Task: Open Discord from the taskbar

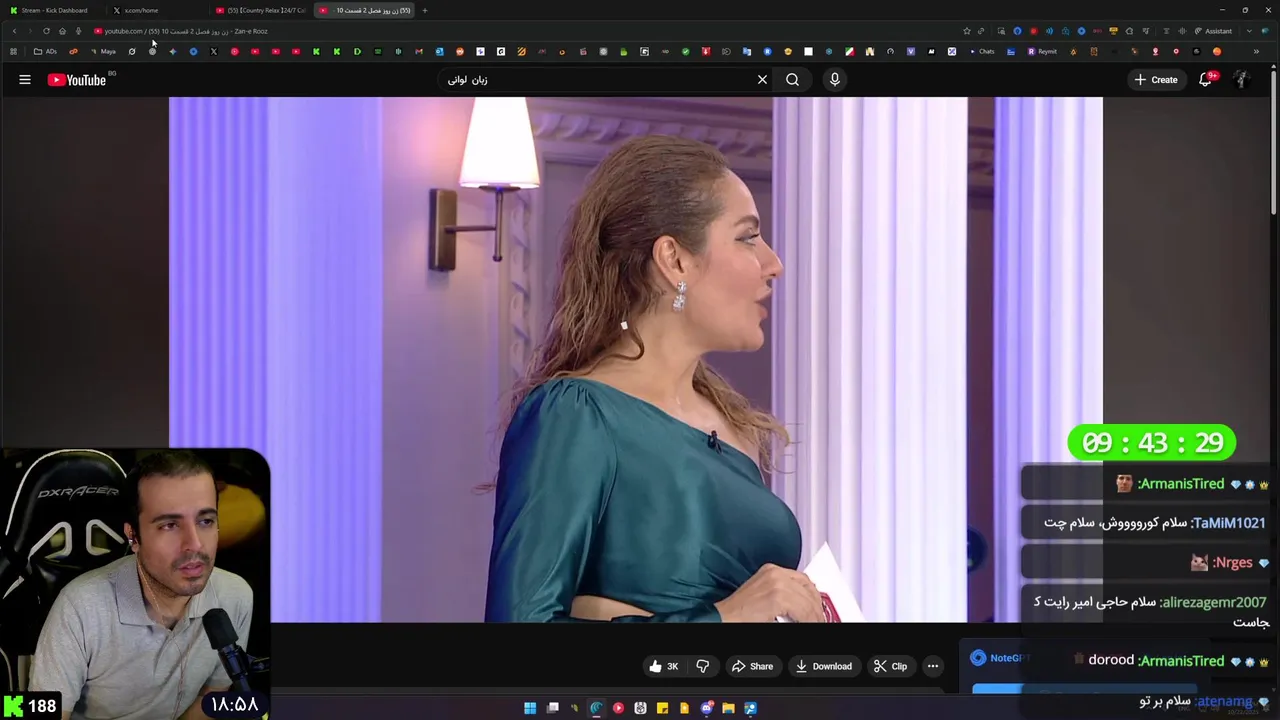Action: [x=707, y=708]
